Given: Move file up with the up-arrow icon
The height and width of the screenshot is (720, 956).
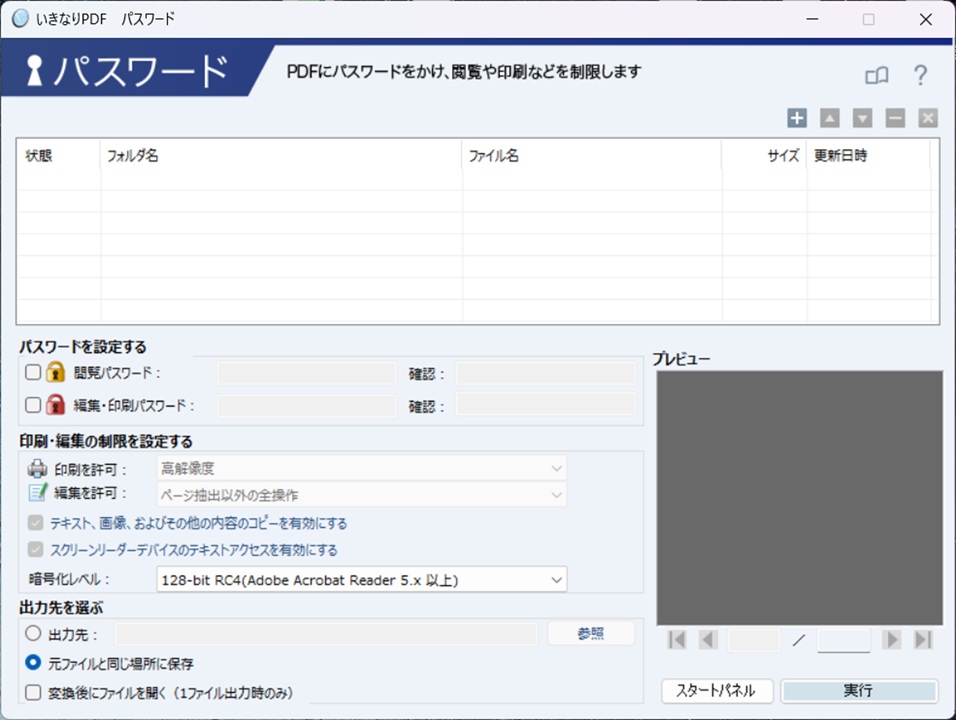Looking at the screenshot, I should 829,118.
